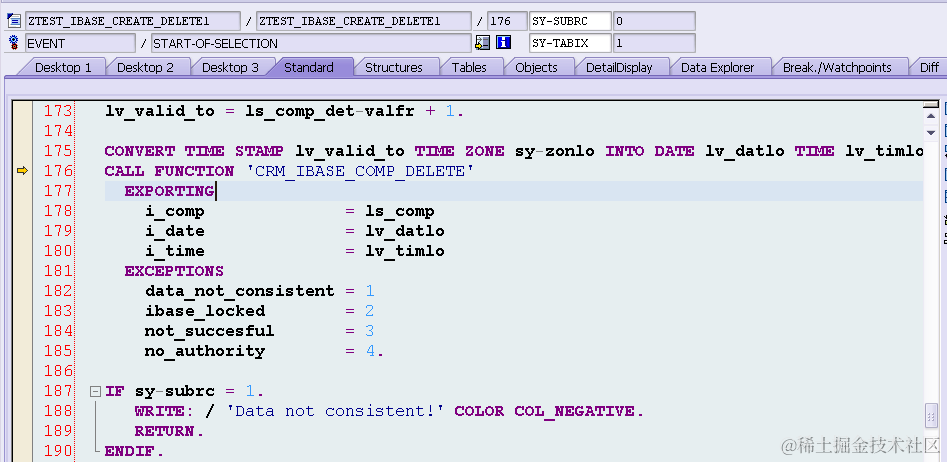Click 'ibase_locked' exception name

point(205,311)
